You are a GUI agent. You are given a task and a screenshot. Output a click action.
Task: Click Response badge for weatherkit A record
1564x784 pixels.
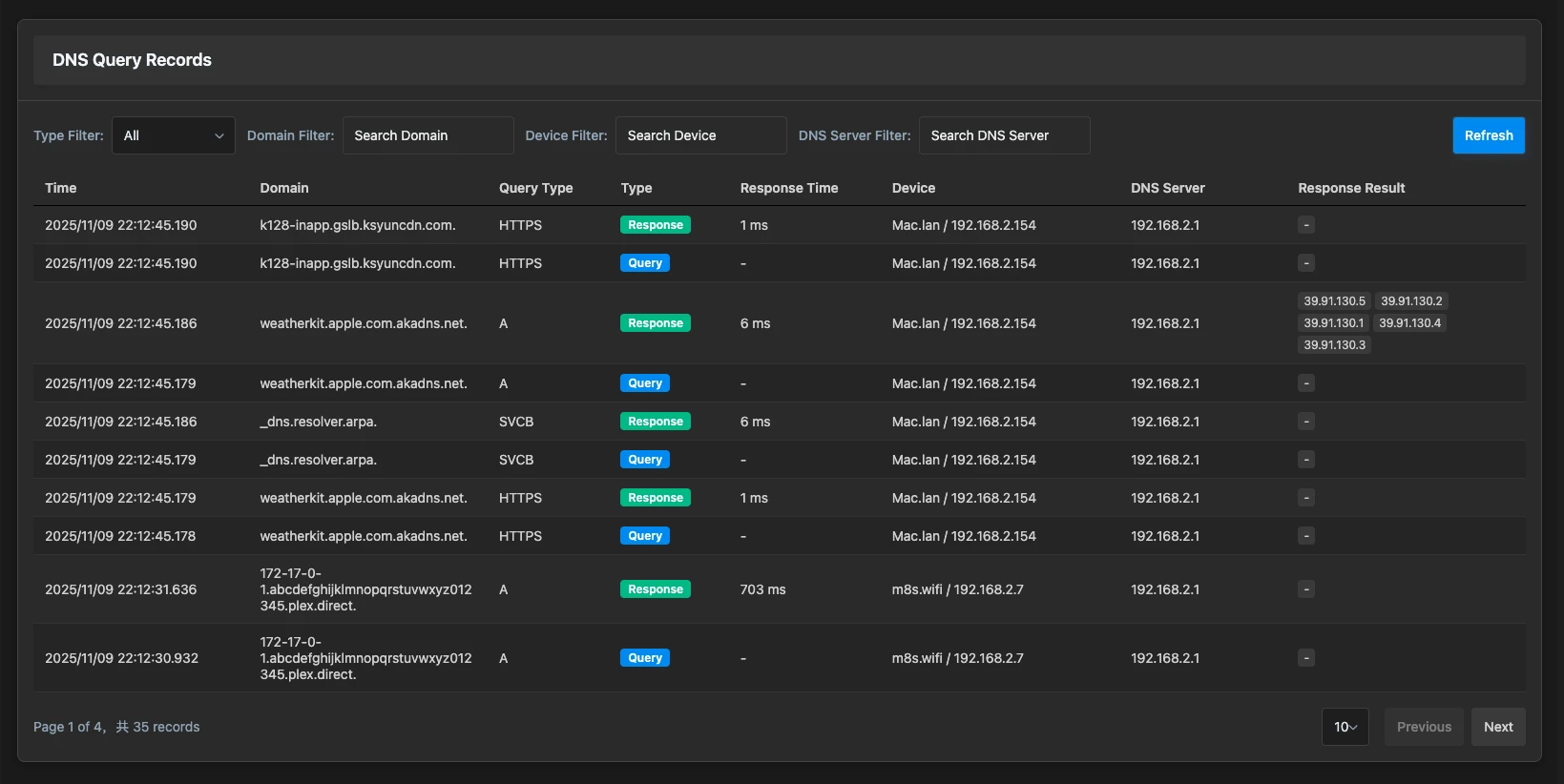[655, 323]
